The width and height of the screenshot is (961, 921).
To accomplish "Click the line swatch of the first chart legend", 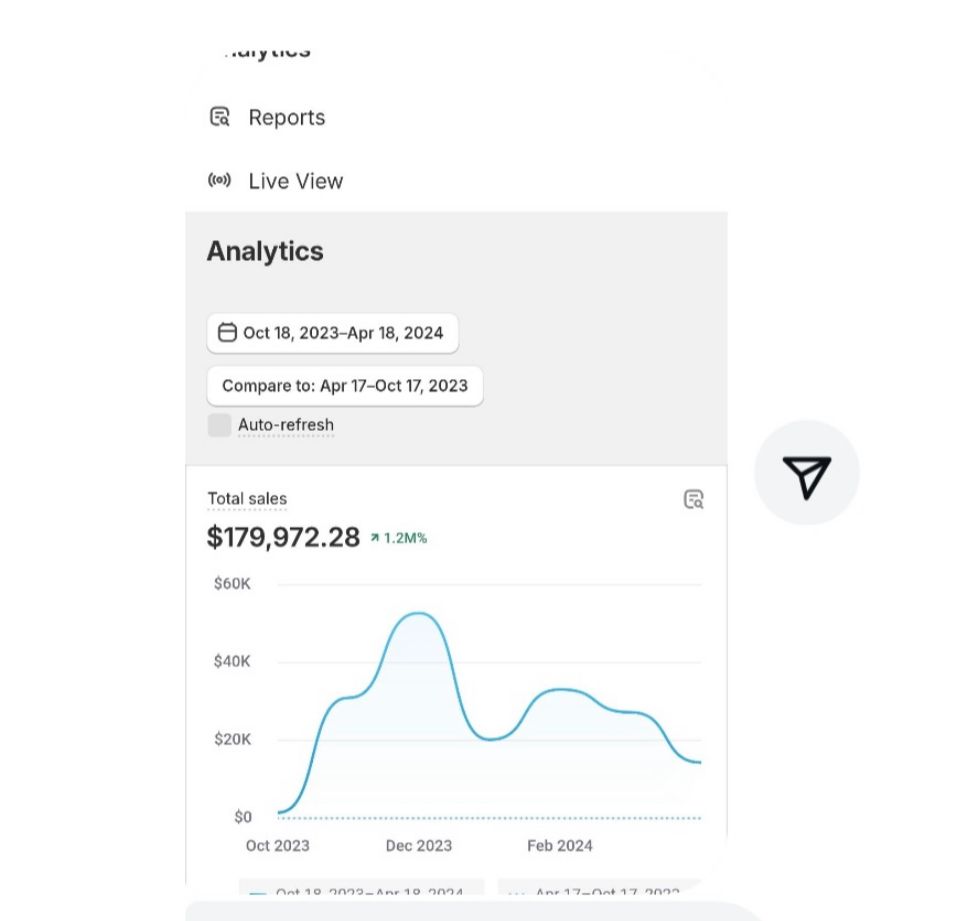I will coord(258,893).
